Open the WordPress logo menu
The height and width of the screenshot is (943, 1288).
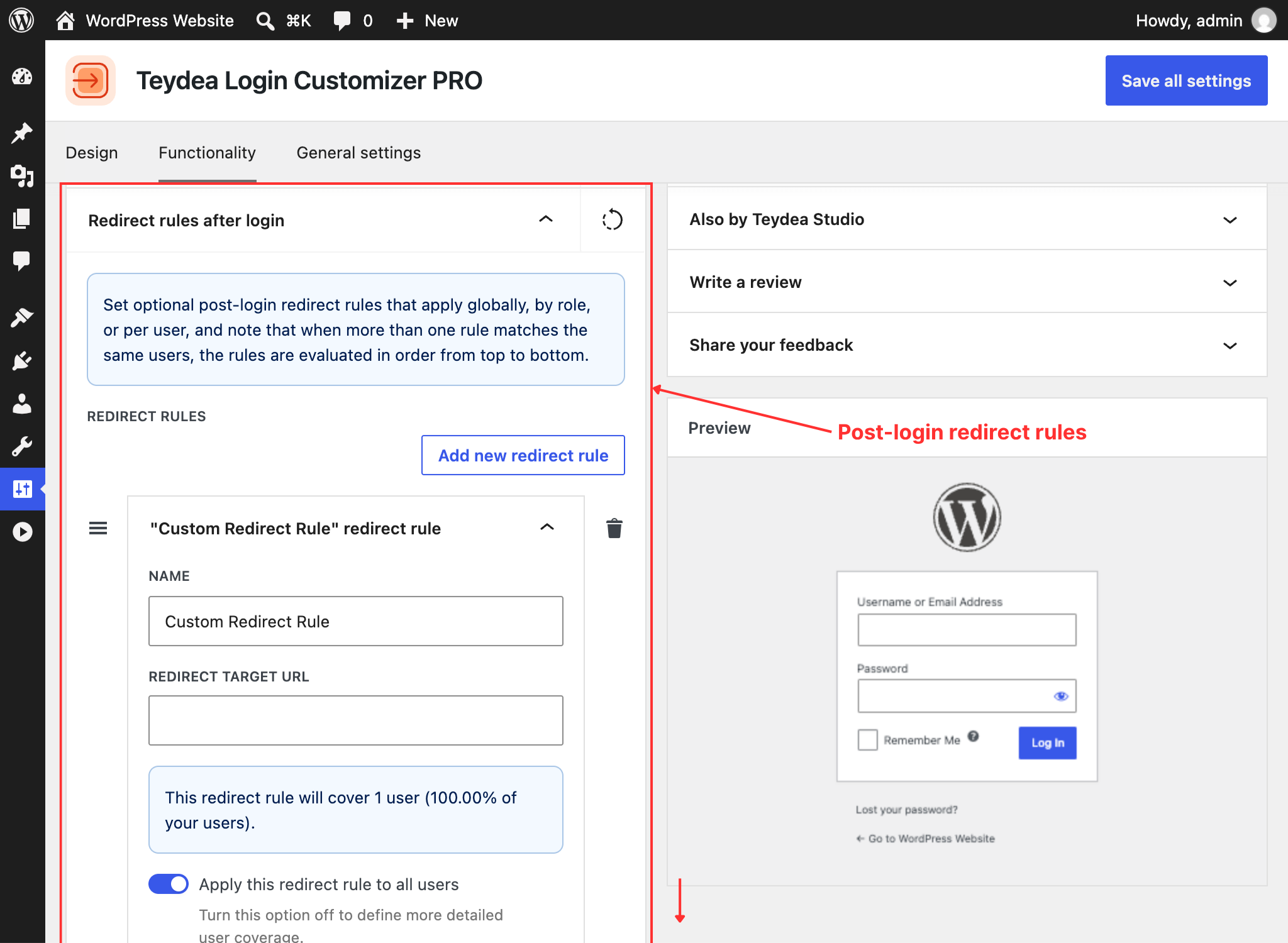click(x=21, y=20)
